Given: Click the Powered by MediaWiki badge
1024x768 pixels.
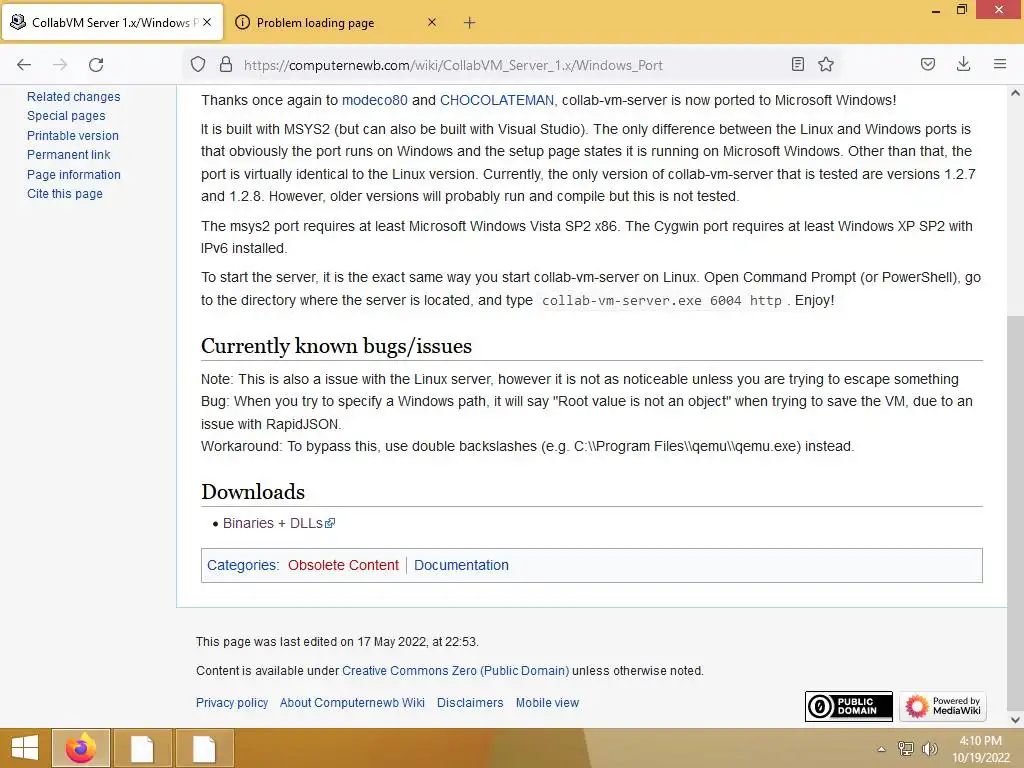Looking at the screenshot, I should pyautogui.click(x=942, y=706).
